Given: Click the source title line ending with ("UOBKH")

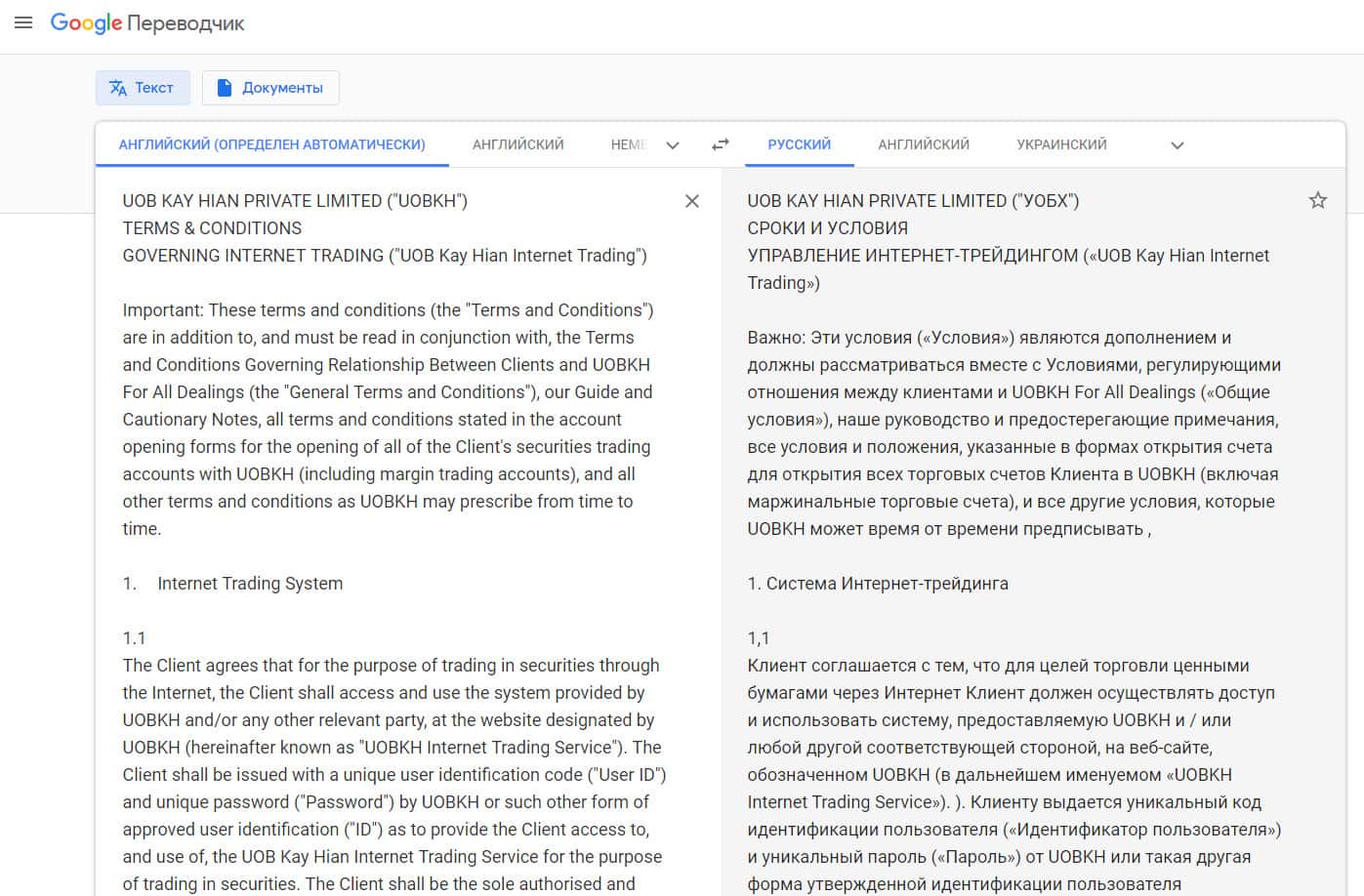Looking at the screenshot, I should point(295,201).
